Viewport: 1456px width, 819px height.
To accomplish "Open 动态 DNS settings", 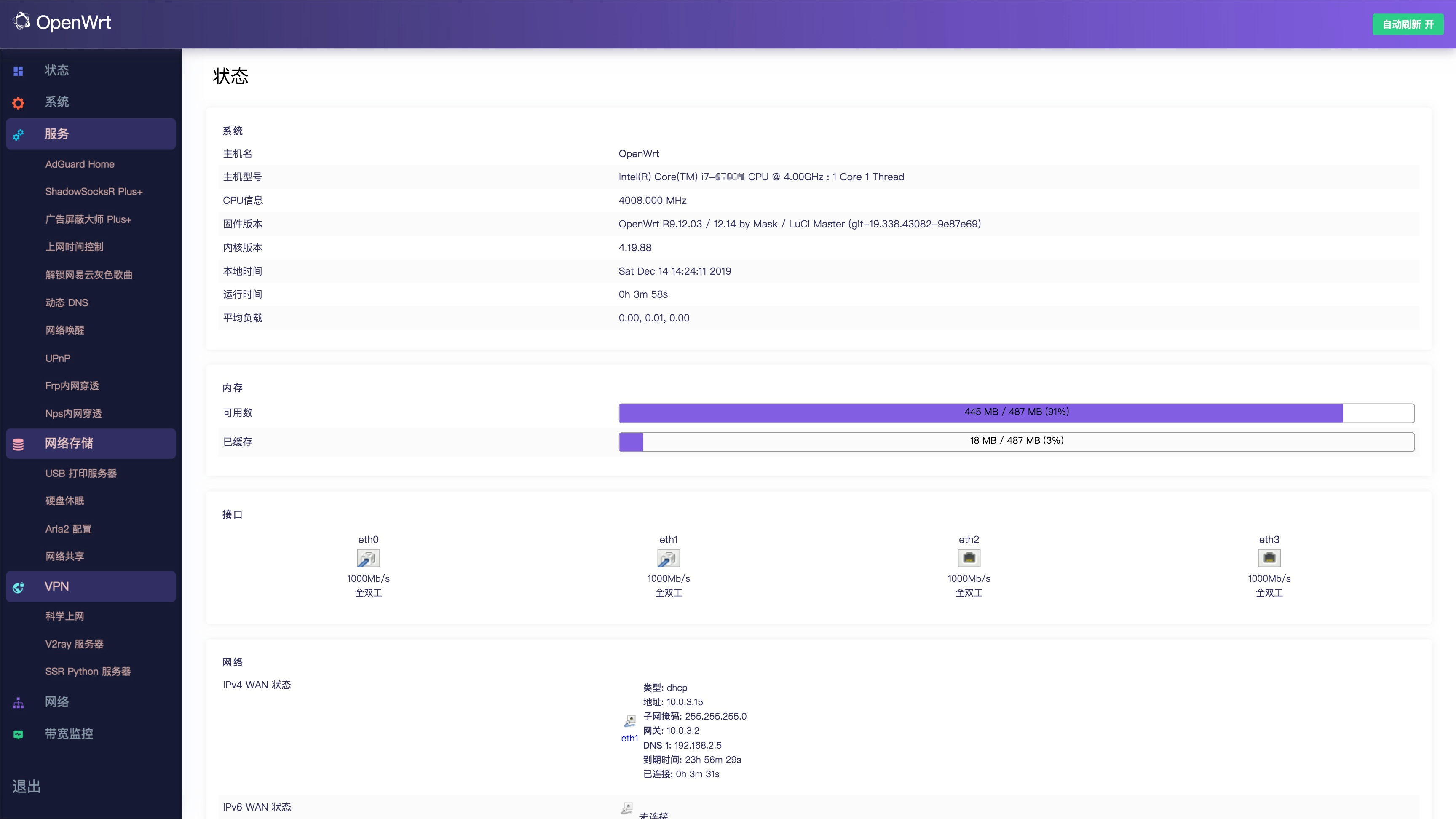I will coord(67,302).
